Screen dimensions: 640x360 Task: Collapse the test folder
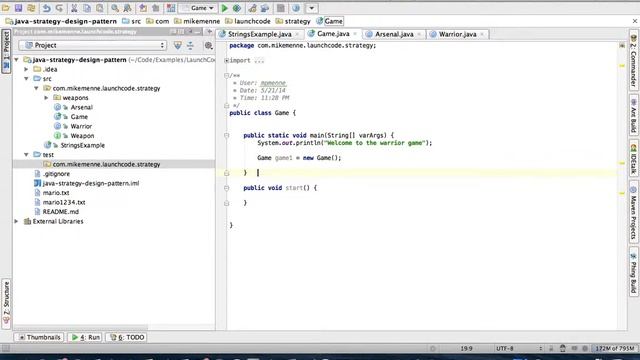point(27,155)
